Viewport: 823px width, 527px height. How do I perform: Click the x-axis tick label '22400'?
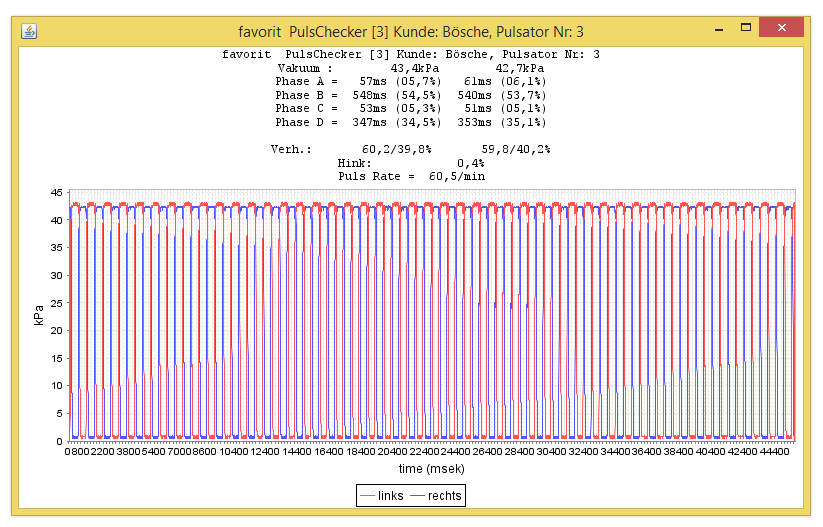[424, 451]
